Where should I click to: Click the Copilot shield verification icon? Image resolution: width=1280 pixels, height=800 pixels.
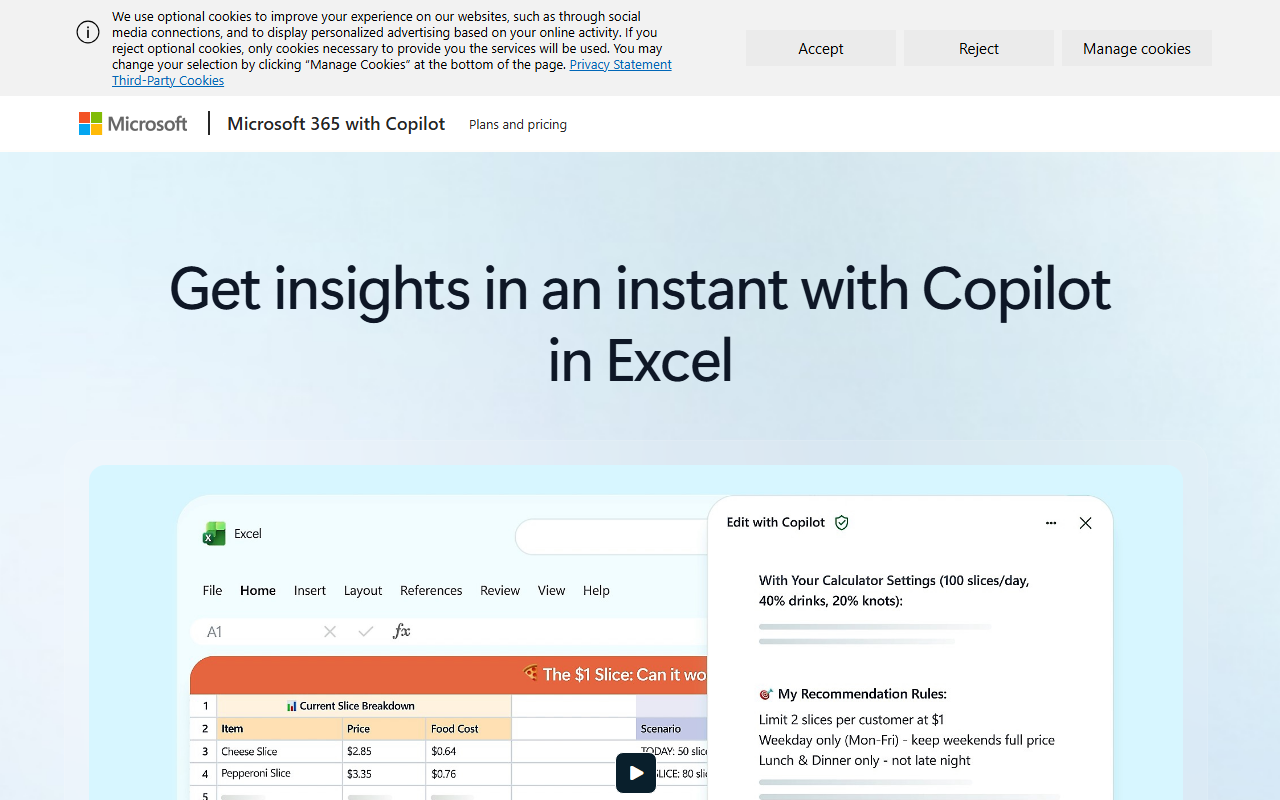point(842,522)
